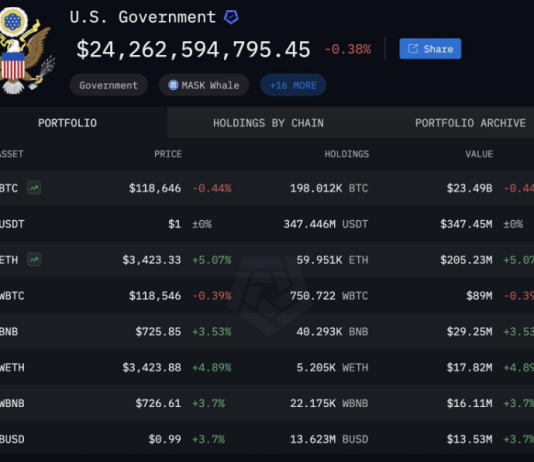This screenshot has width=534, height=462.
Task: Click the $13.53M BUSD value
Action: pos(470,439)
